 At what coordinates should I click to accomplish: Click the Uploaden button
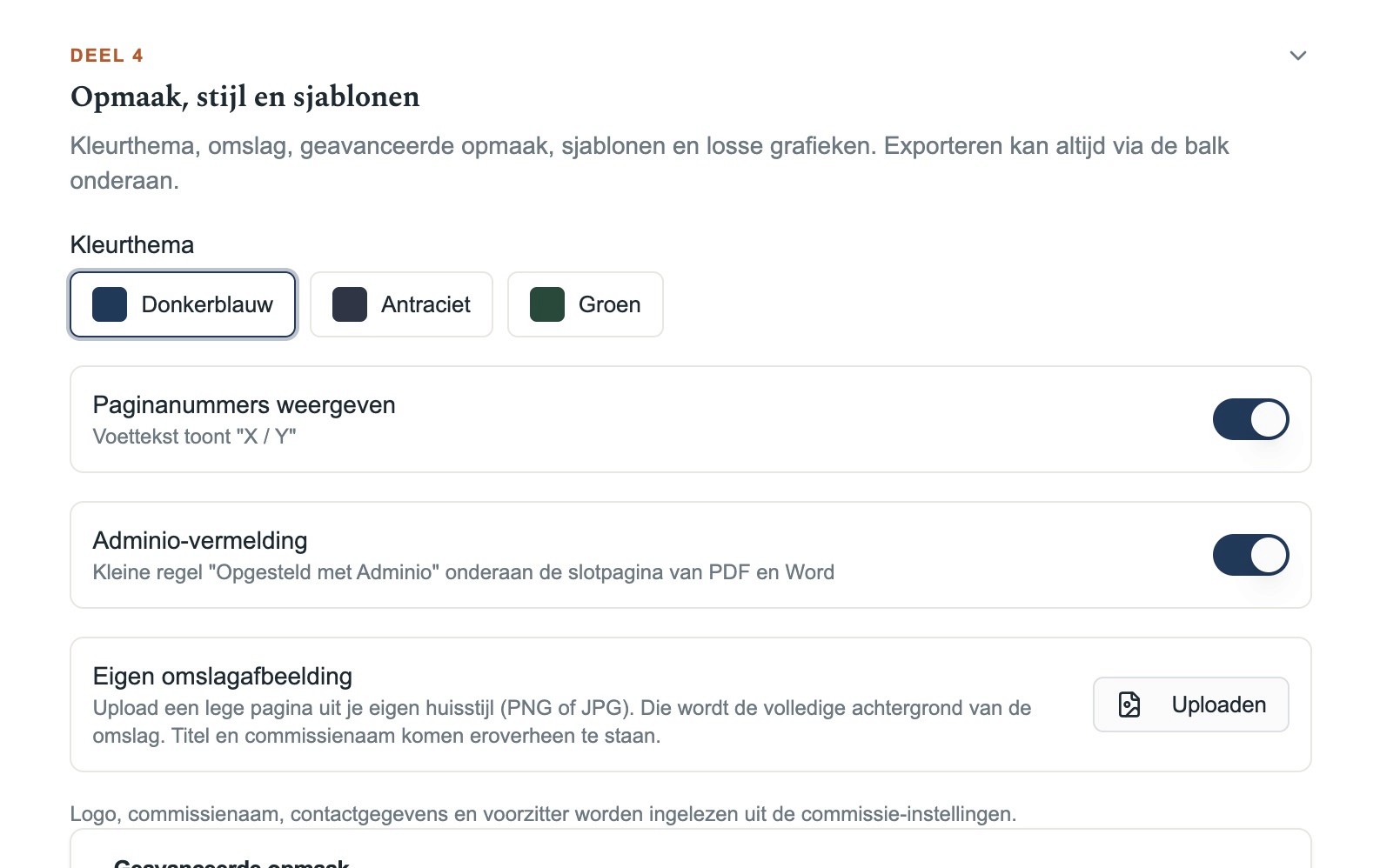1190,704
